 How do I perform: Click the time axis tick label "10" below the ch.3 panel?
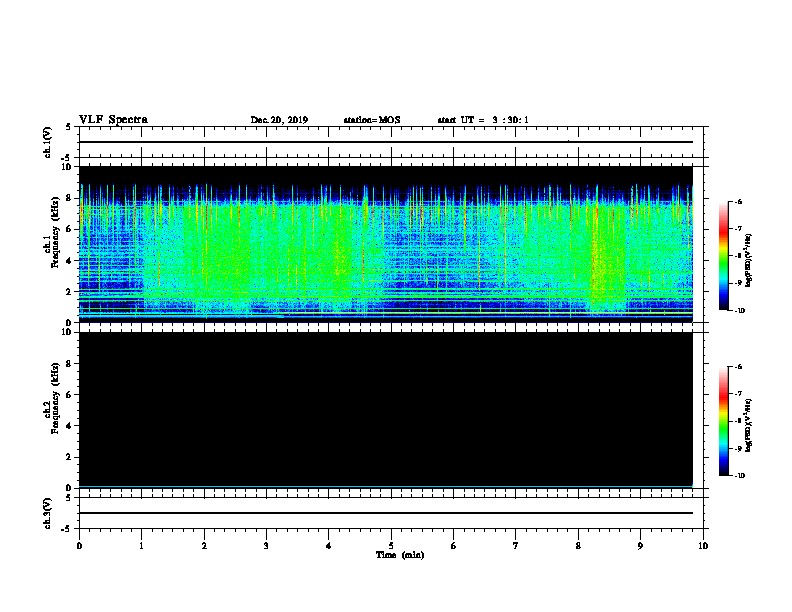(x=703, y=546)
